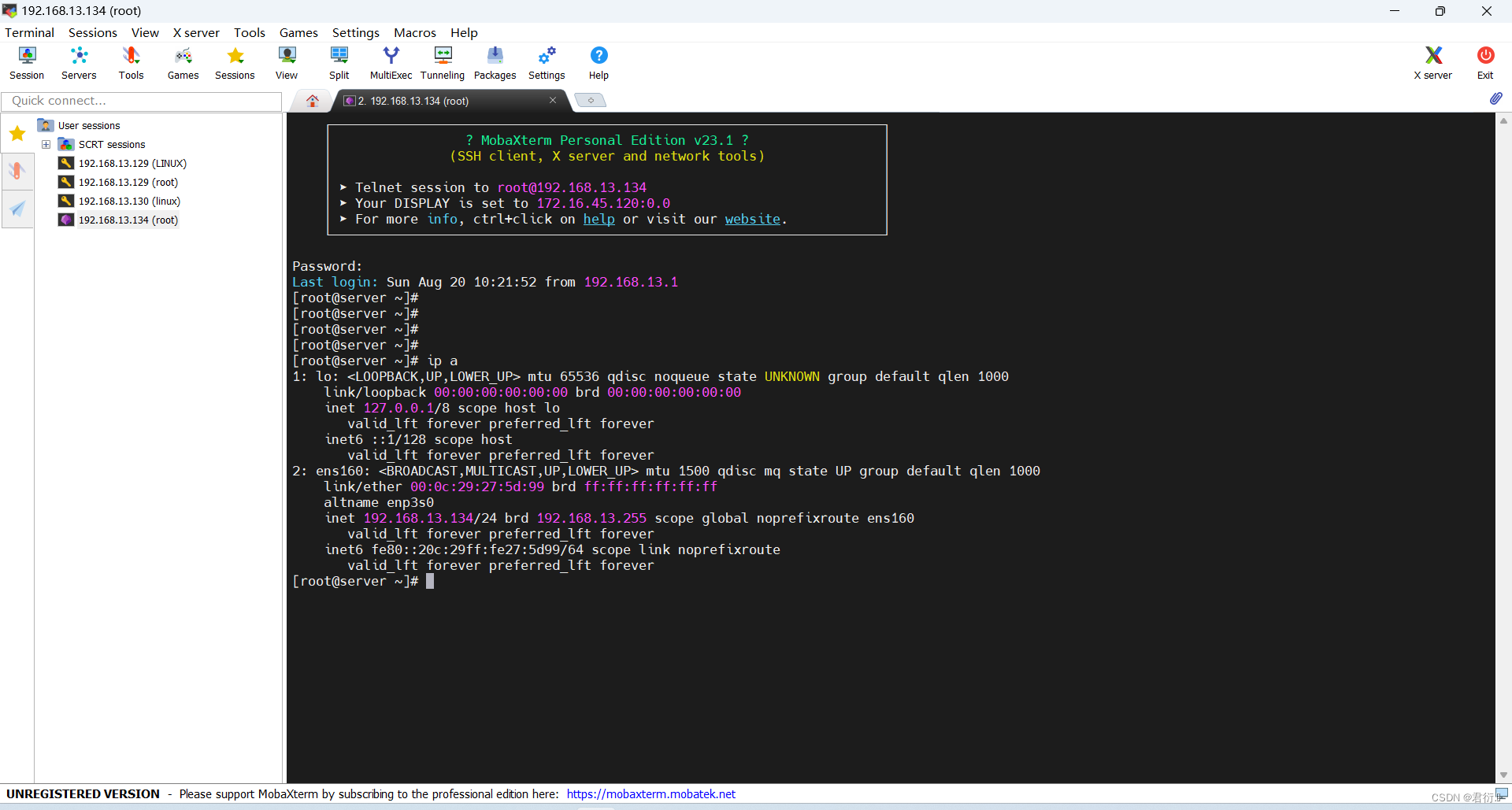
Task: Click the Exit icon
Action: pos(1484,62)
